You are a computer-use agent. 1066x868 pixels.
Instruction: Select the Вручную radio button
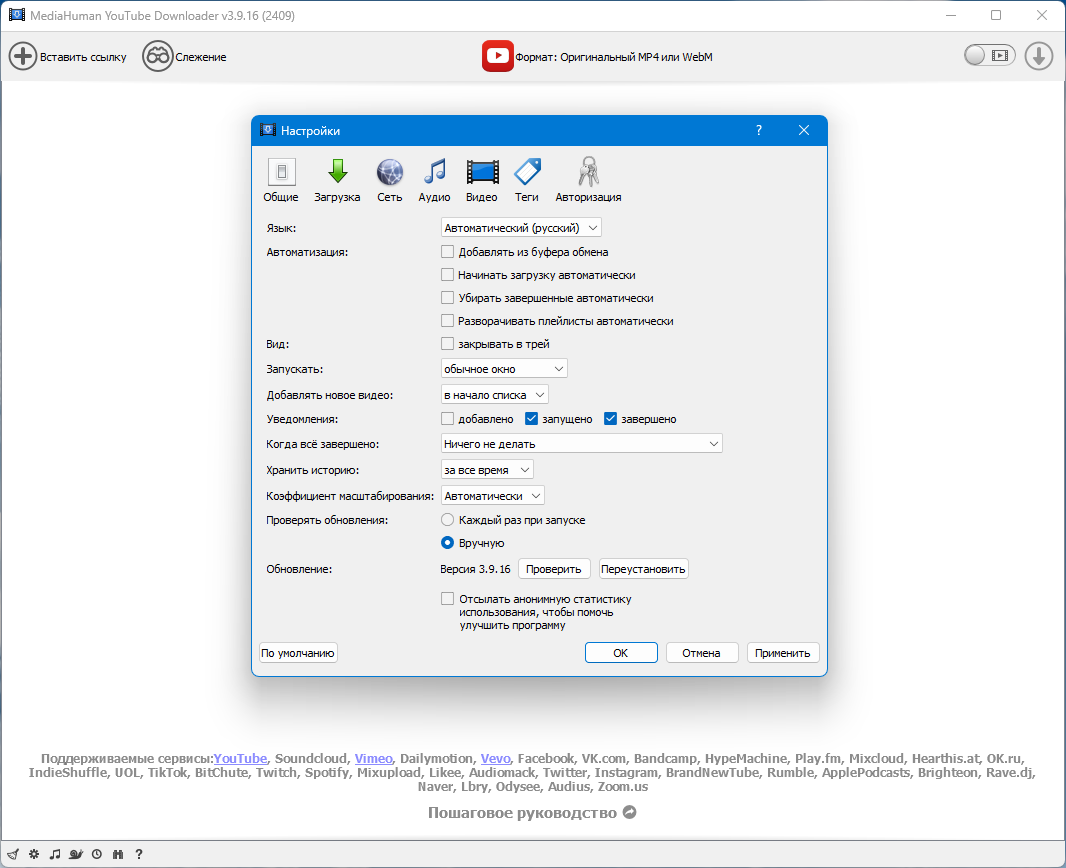click(x=447, y=543)
